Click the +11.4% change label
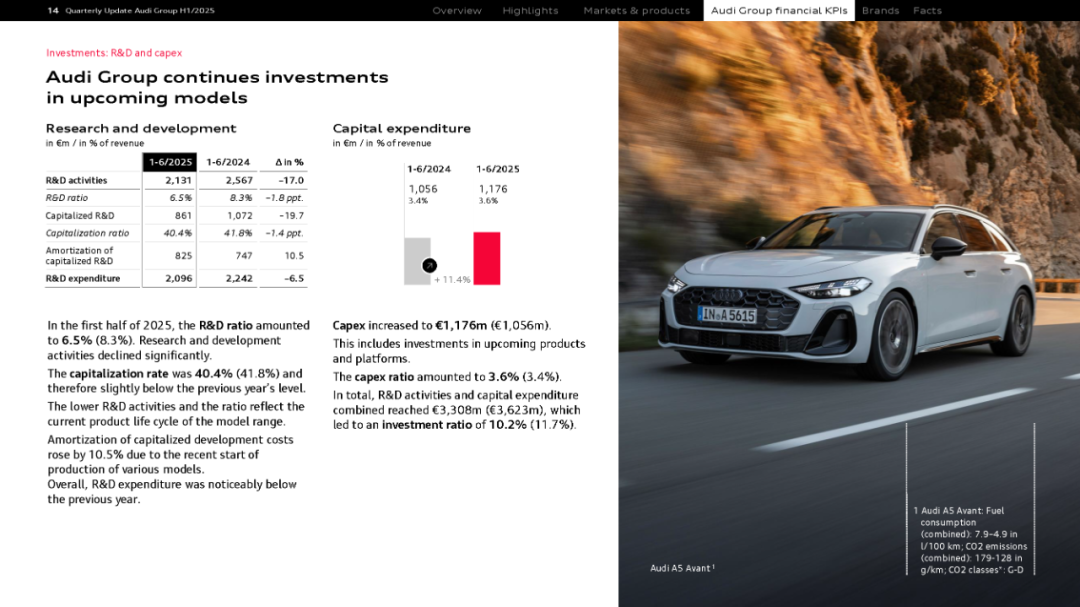 click(452, 280)
